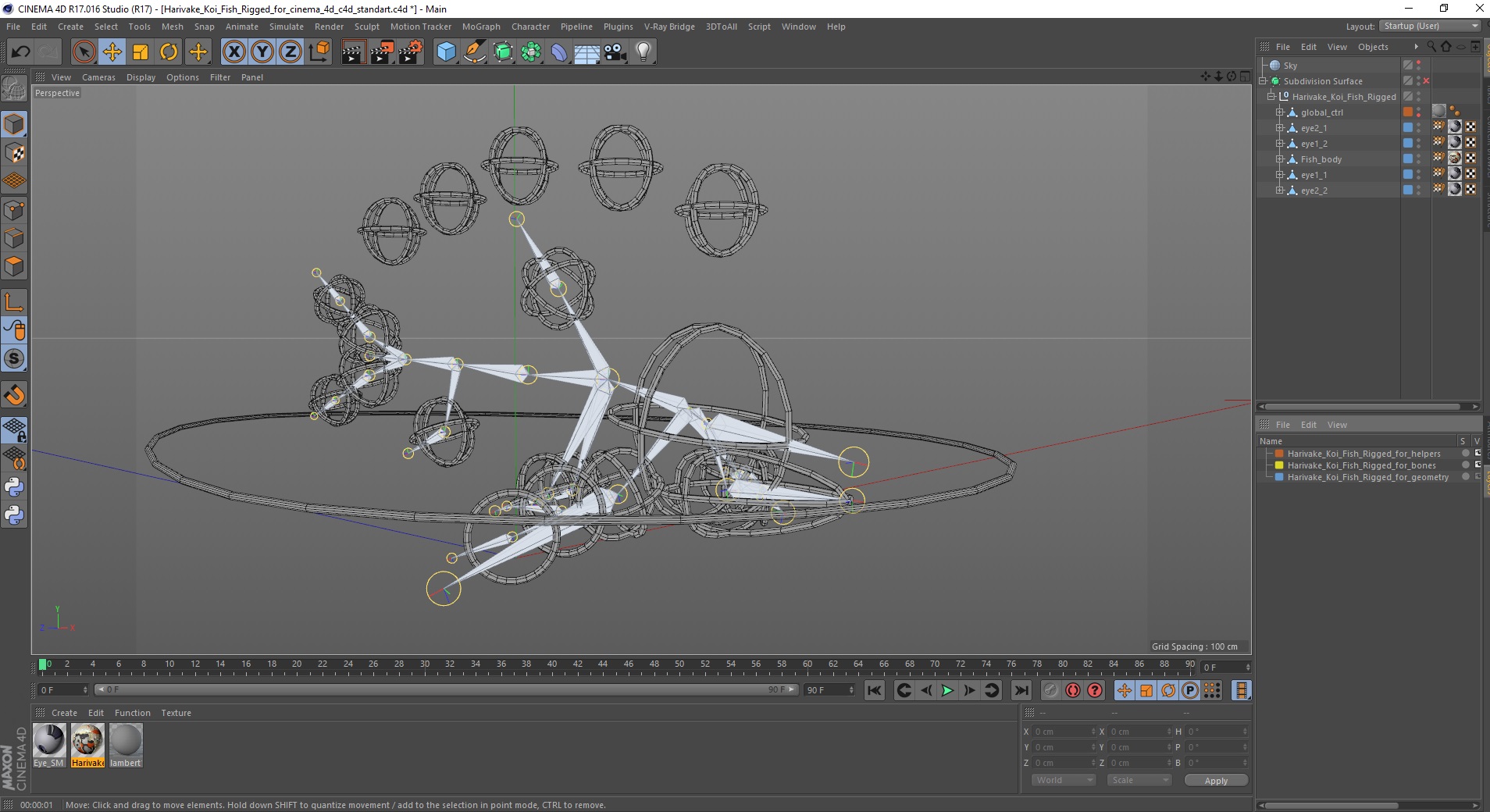Expand Fish_body object in tree
This screenshot has width=1490, height=812.
tap(1280, 159)
